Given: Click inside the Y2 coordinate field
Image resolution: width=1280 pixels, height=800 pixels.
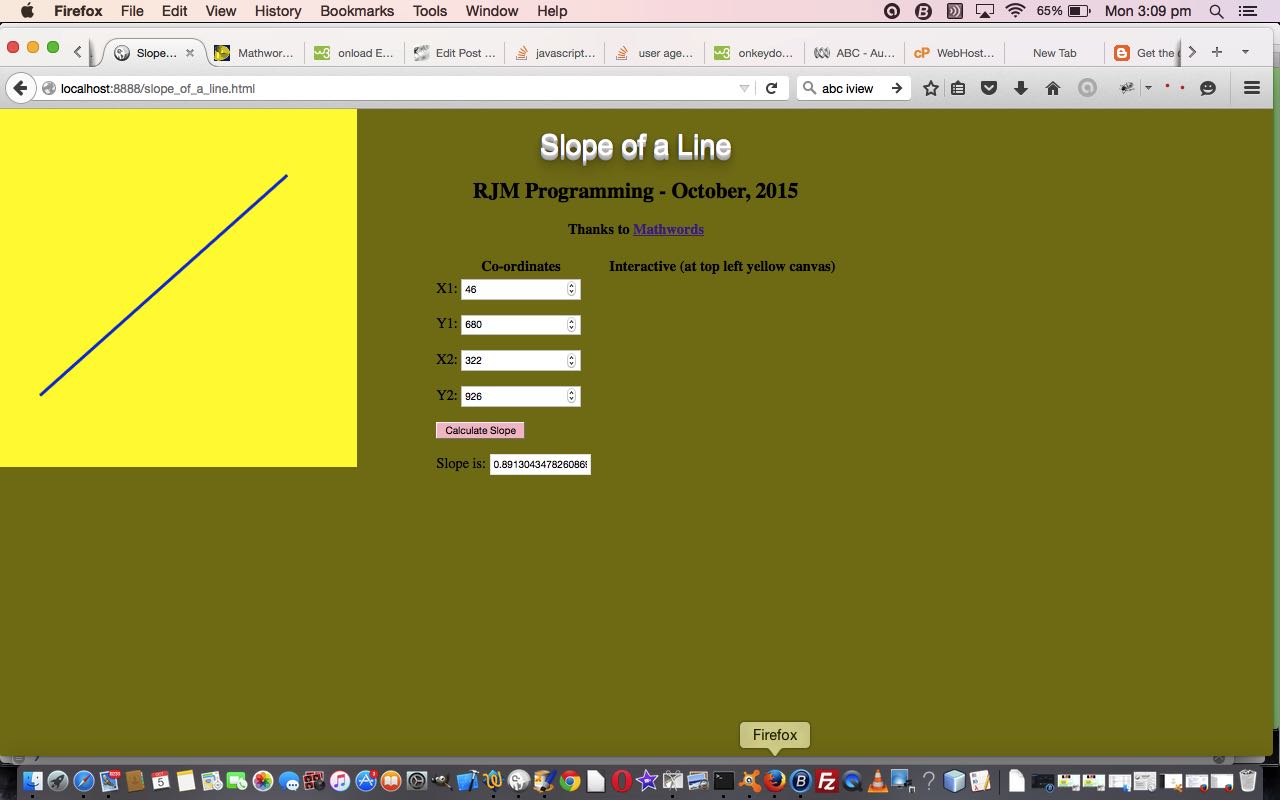Looking at the screenshot, I should point(512,396).
